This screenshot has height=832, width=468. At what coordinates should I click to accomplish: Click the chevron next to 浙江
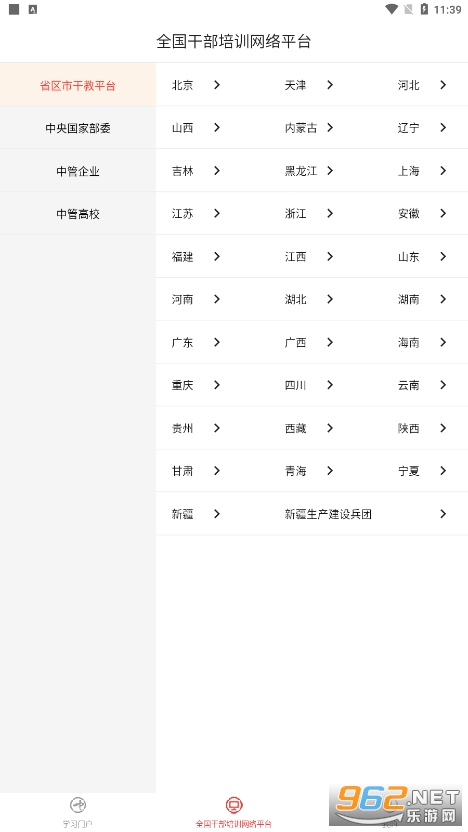click(330, 213)
